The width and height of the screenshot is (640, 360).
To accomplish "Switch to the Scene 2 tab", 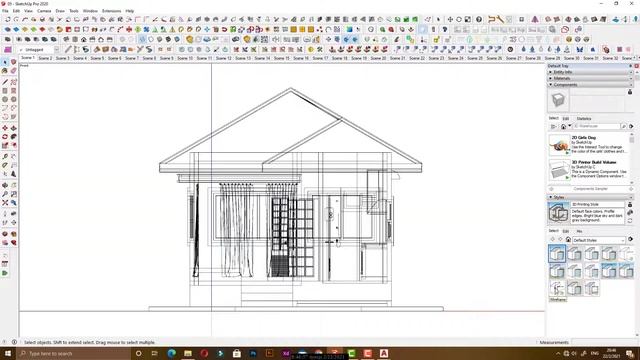I will click(45, 58).
